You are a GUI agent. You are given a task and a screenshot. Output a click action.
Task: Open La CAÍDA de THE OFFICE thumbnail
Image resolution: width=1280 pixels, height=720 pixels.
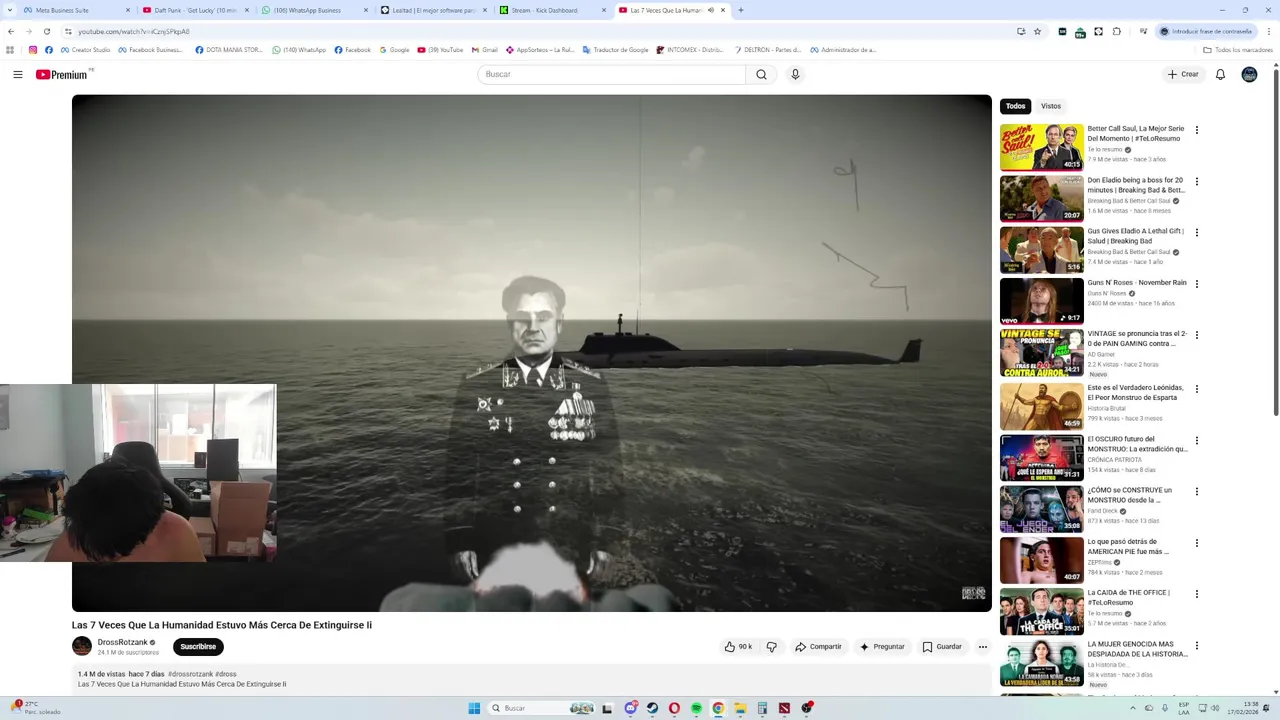1042,611
